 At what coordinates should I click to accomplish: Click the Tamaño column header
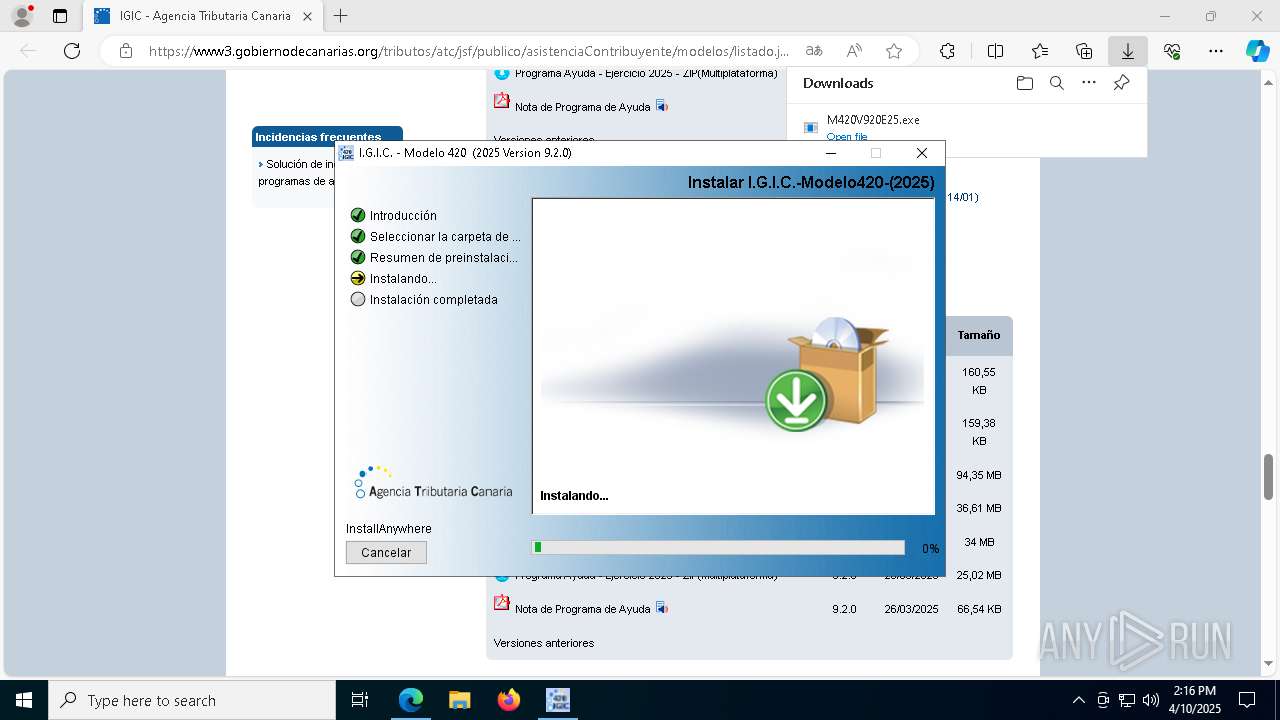pyautogui.click(x=979, y=336)
